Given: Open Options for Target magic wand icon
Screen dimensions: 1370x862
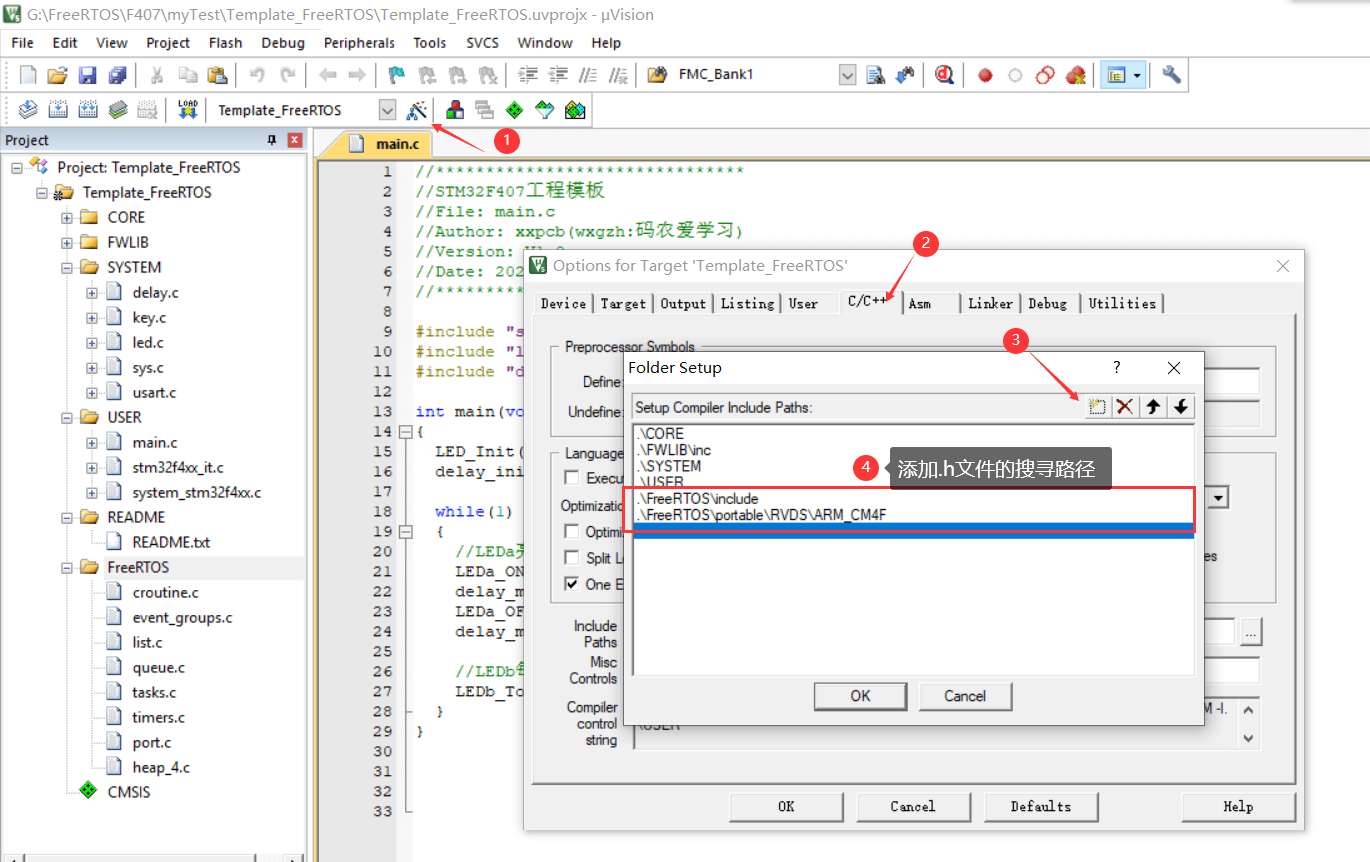Looking at the screenshot, I should tap(418, 110).
